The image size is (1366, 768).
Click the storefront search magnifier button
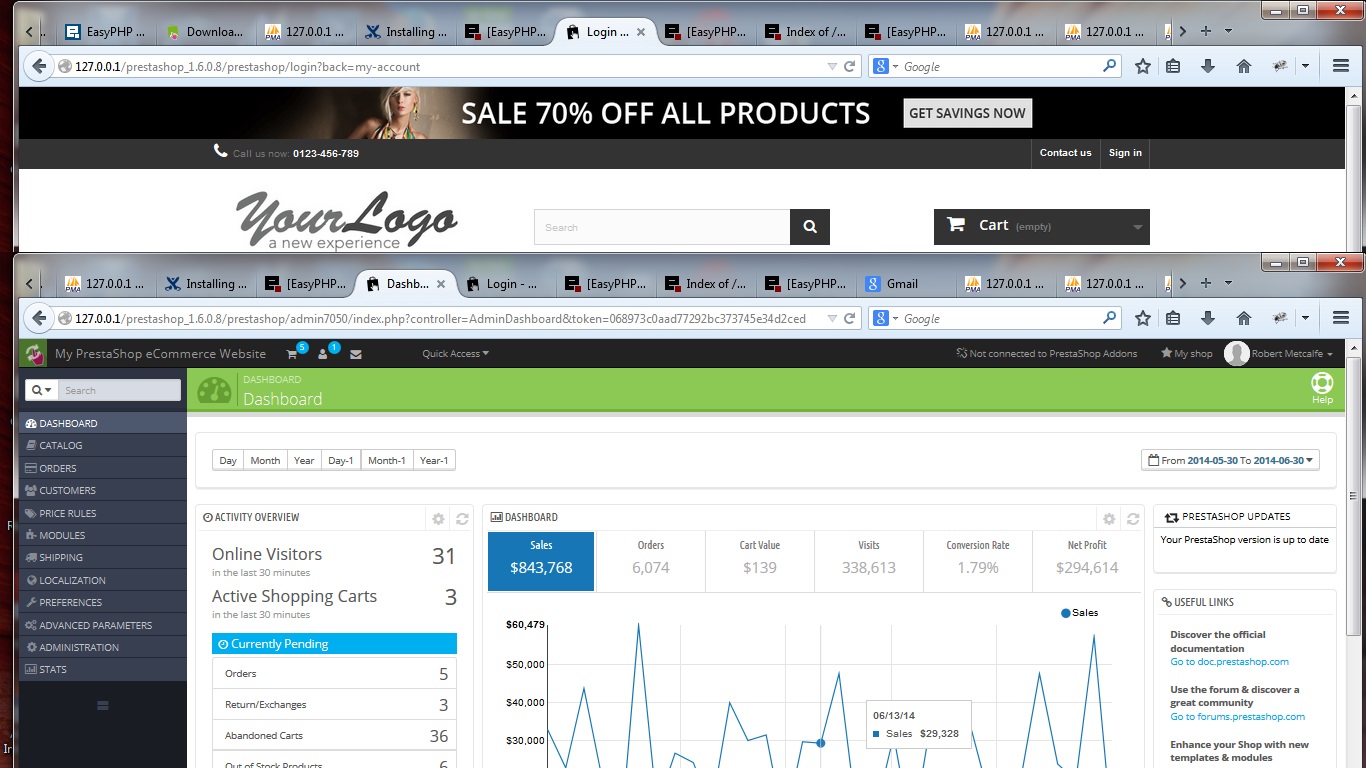tap(810, 227)
